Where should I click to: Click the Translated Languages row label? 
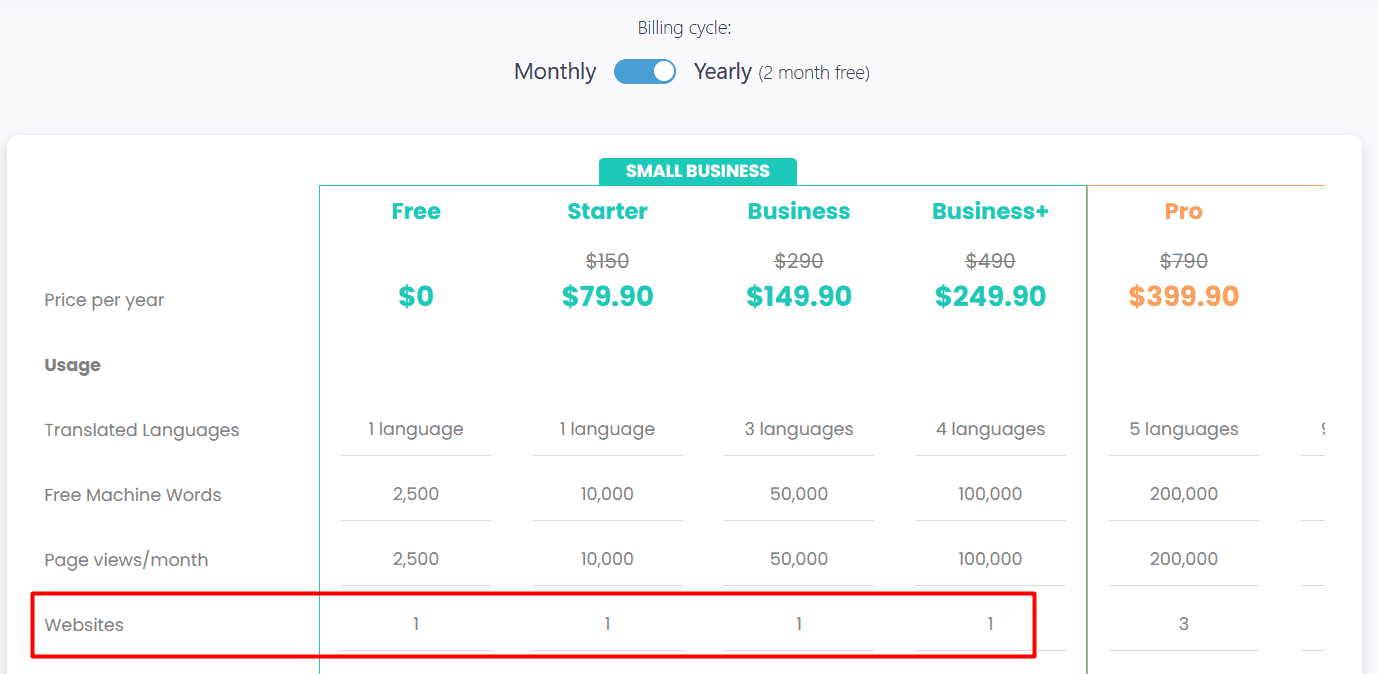click(x=142, y=430)
